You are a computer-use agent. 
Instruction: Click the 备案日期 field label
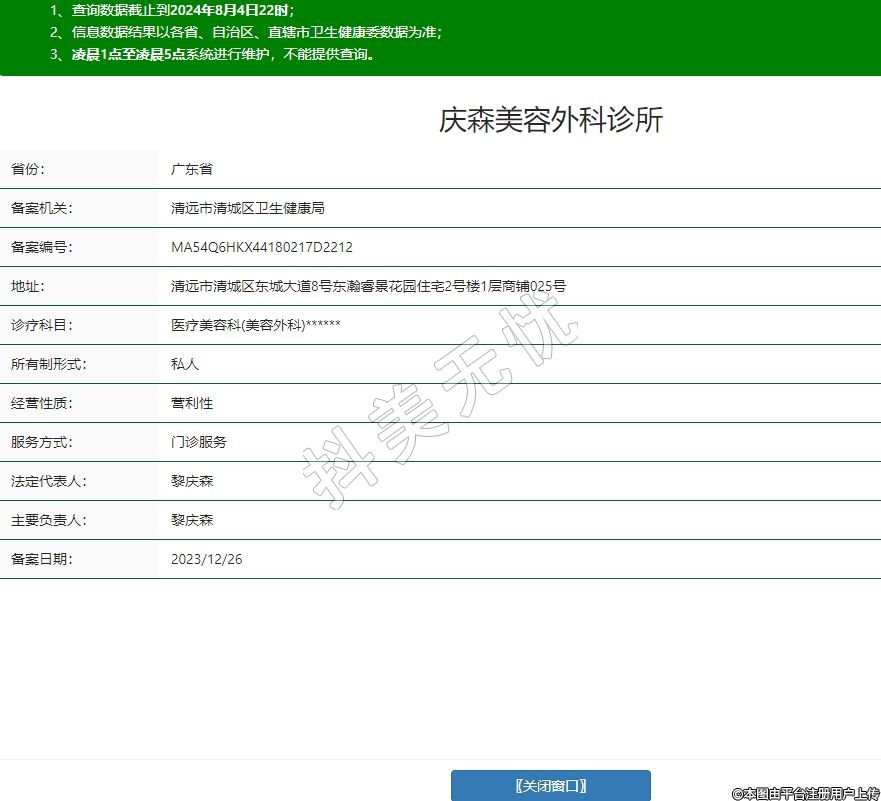tap(42, 559)
